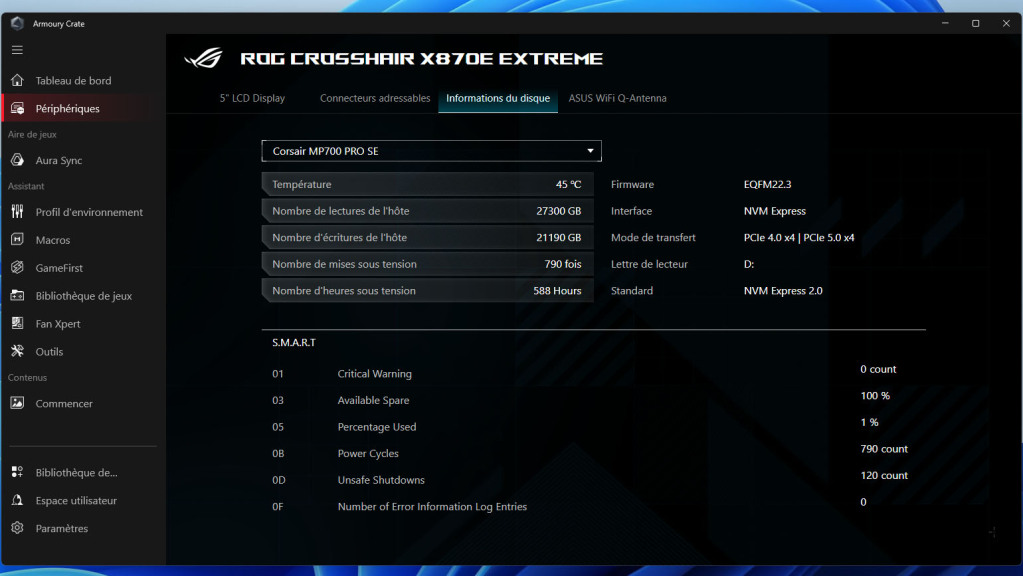
Task: Select Informations du disque tab
Action: click(498, 98)
